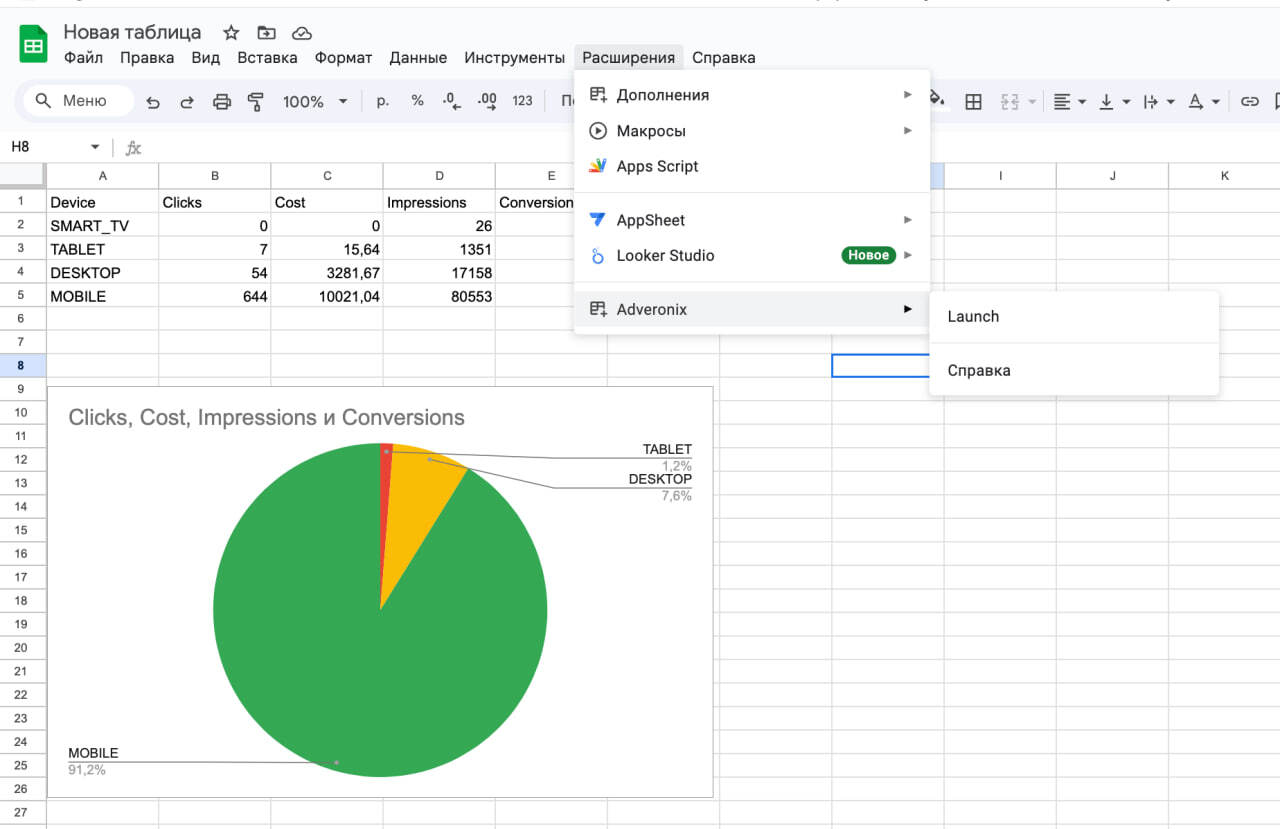
Task: Click the merge cells icon
Action: [x=1009, y=102]
